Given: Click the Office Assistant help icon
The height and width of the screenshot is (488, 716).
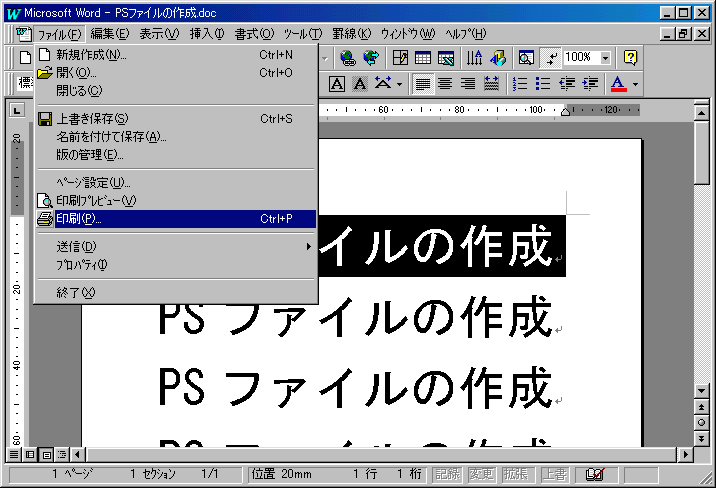Looking at the screenshot, I should click(x=630, y=58).
